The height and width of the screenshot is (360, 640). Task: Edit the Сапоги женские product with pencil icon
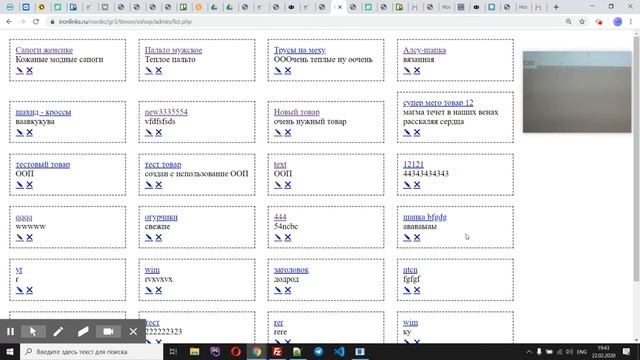click(x=20, y=71)
